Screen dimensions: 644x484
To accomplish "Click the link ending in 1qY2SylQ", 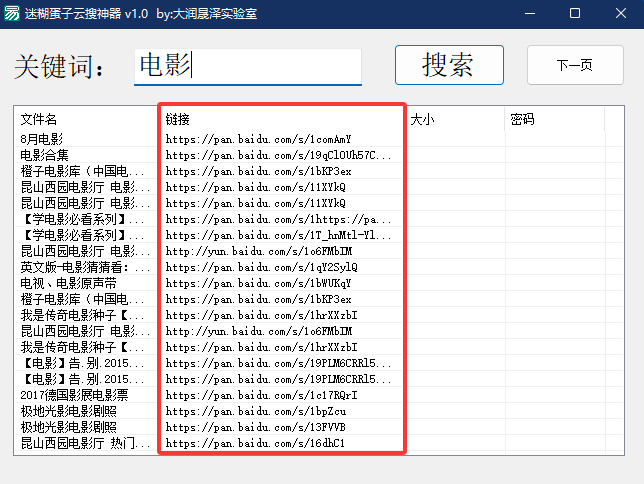I will point(261,267).
